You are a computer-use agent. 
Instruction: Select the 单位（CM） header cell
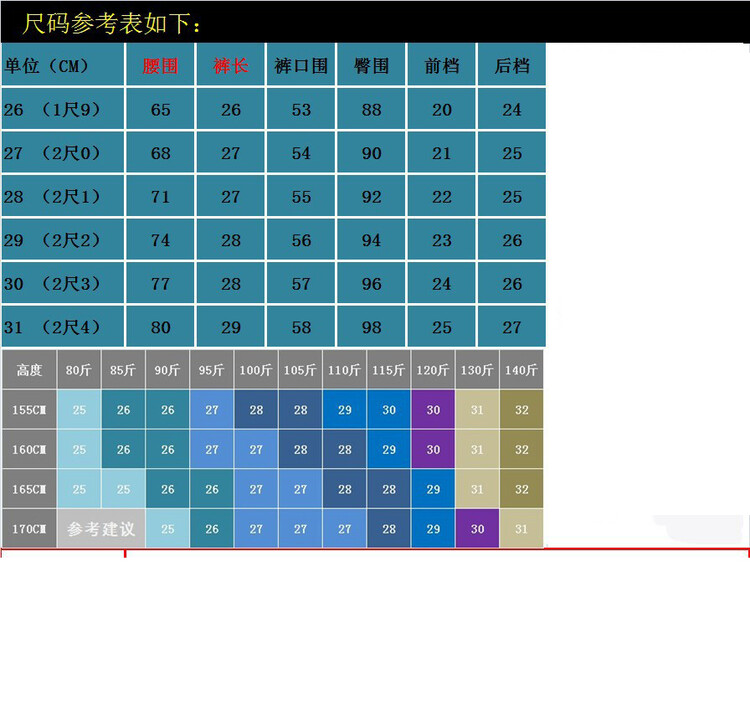click(x=47, y=66)
